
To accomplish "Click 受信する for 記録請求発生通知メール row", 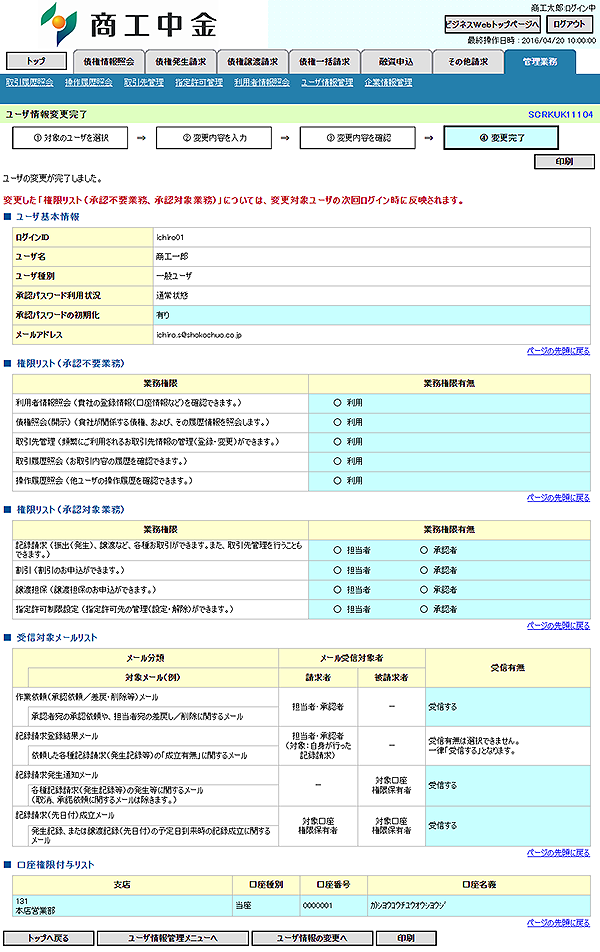I will (443, 786).
